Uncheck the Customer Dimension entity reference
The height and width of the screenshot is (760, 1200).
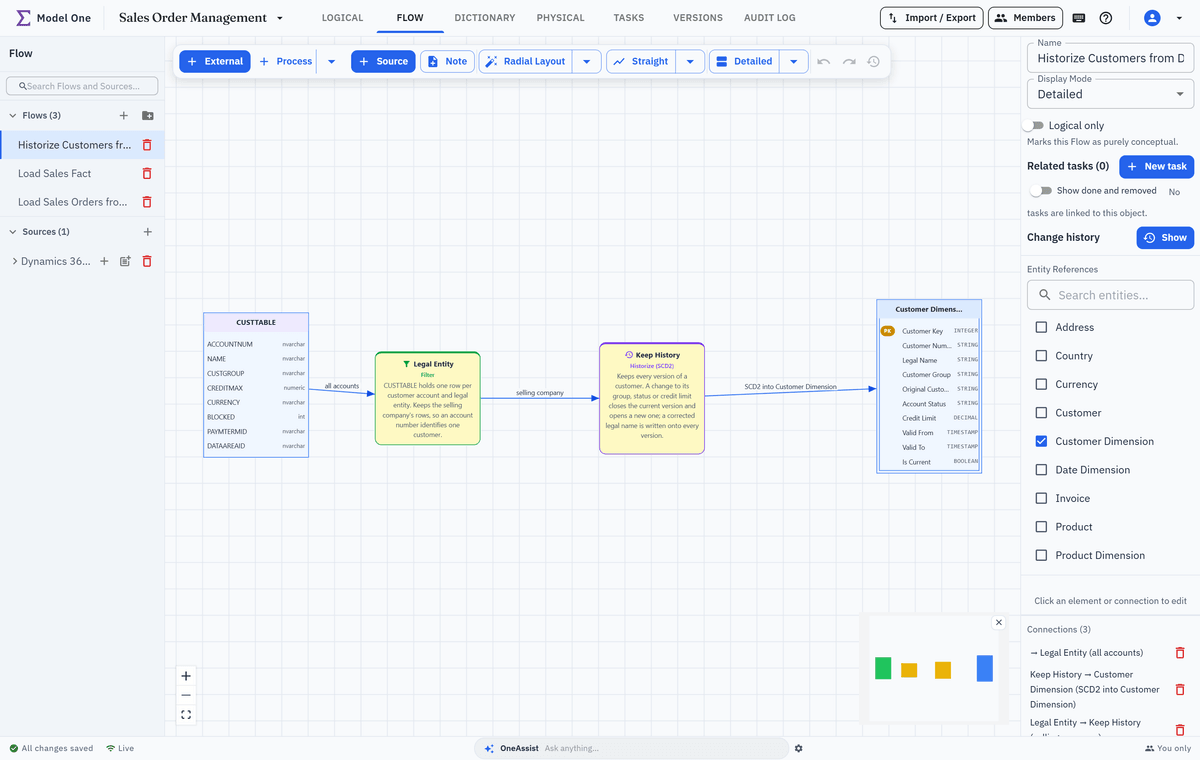(1041, 441)
